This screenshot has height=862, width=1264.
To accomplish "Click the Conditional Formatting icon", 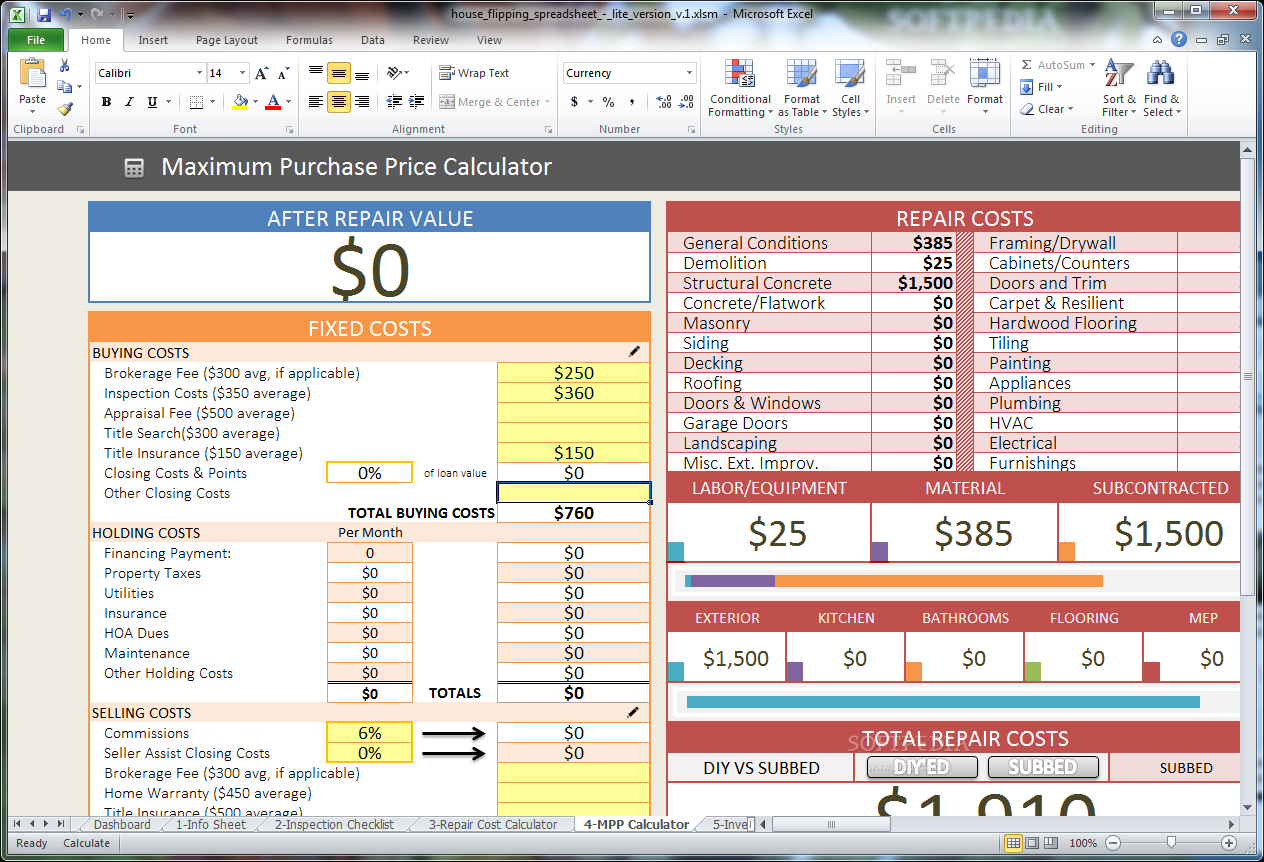I will 740,76.
